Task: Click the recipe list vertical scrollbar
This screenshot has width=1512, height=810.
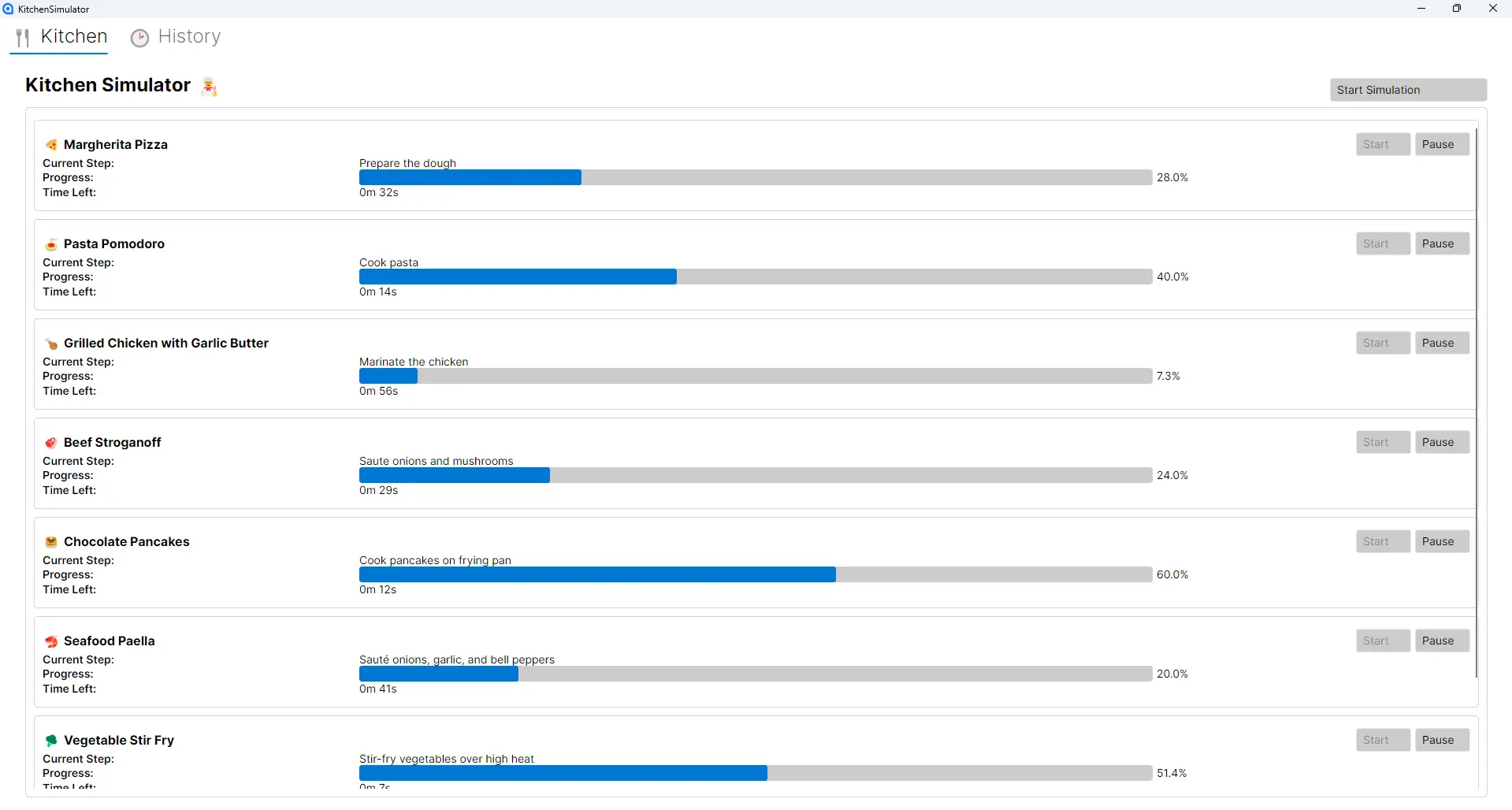Action: (1477, 402)
